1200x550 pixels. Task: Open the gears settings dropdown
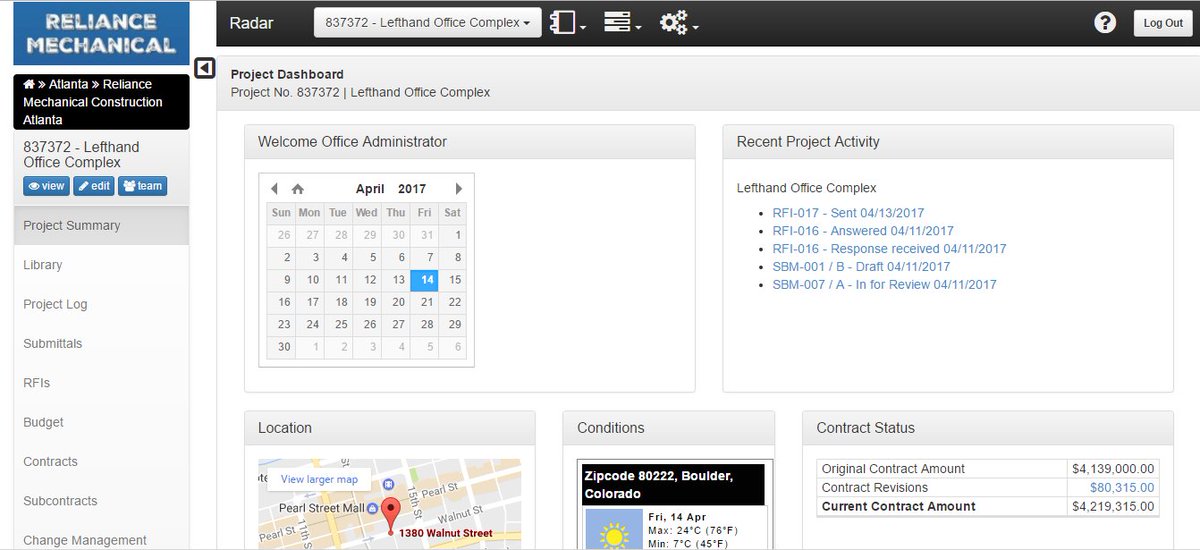click(x=679, y=23)
